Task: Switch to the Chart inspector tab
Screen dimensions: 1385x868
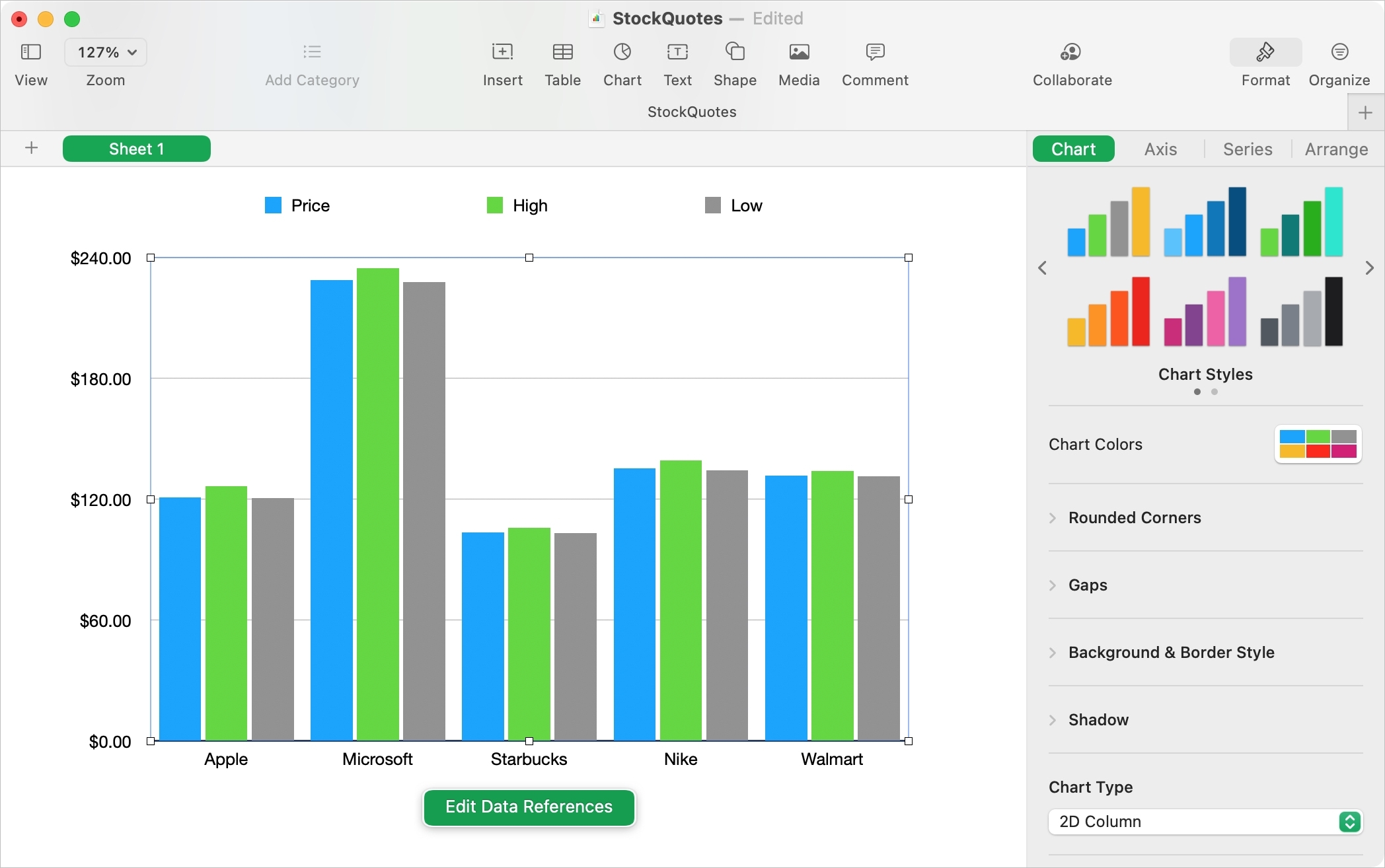Action: (1074, 149)
